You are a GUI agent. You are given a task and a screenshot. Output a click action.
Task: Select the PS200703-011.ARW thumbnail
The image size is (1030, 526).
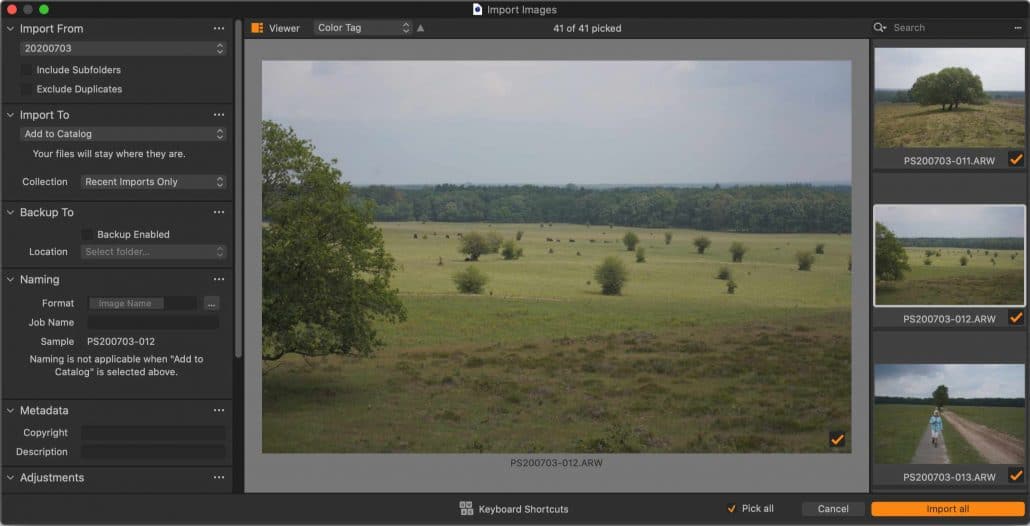[949, 97]
